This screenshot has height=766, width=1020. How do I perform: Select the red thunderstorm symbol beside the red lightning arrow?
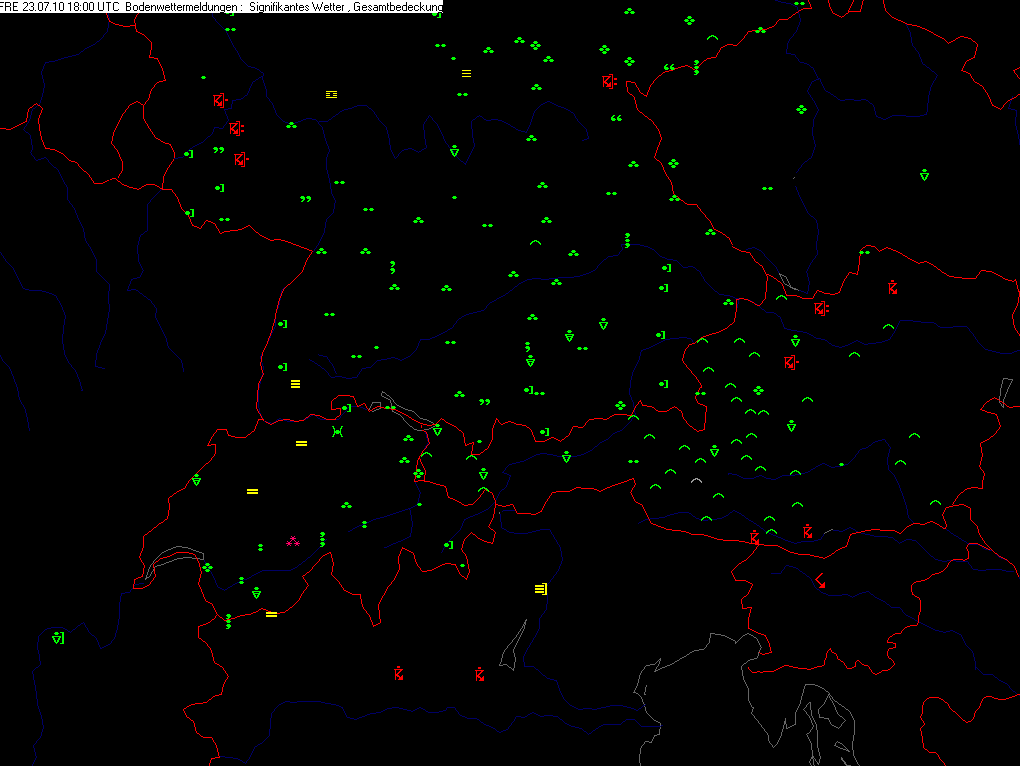(807, 531)
